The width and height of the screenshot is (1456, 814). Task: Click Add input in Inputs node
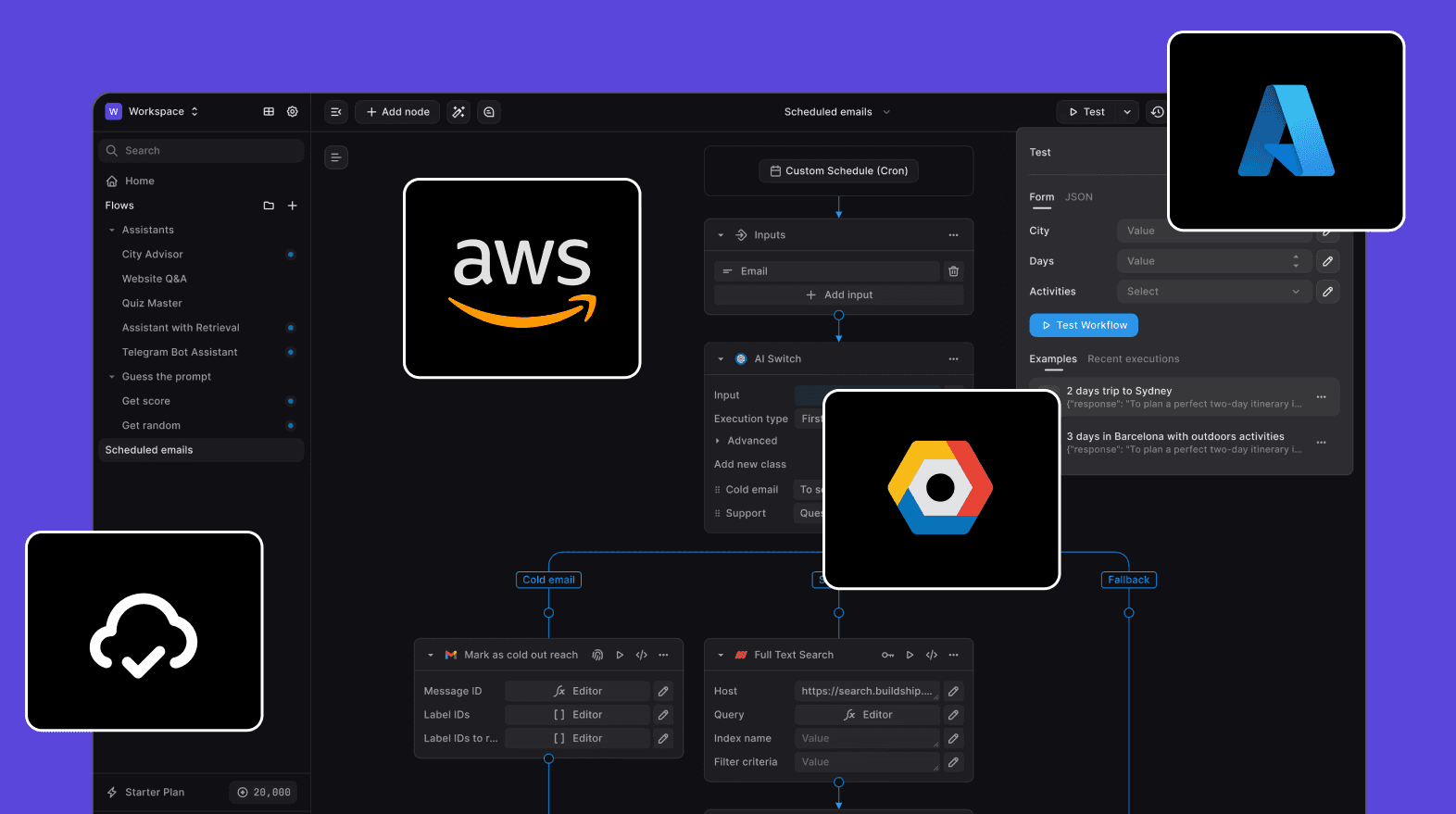coord(838,295)
